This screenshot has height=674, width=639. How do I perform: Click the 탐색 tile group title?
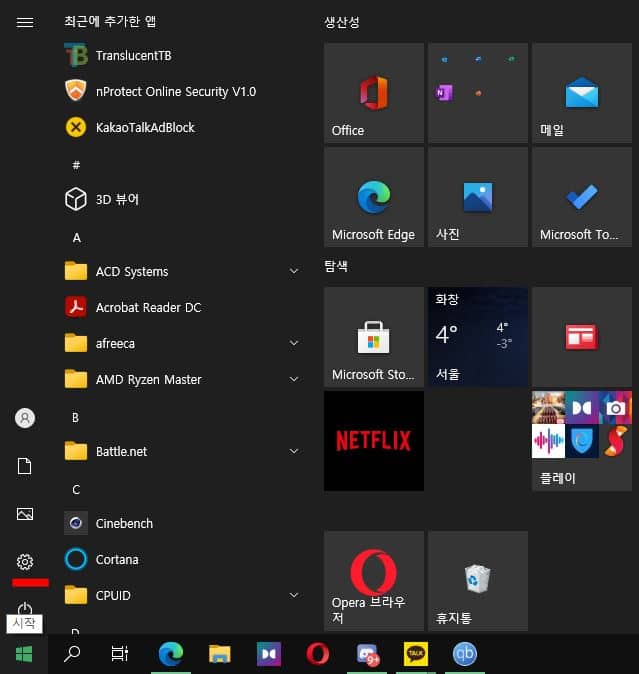[x=336, y=266]
